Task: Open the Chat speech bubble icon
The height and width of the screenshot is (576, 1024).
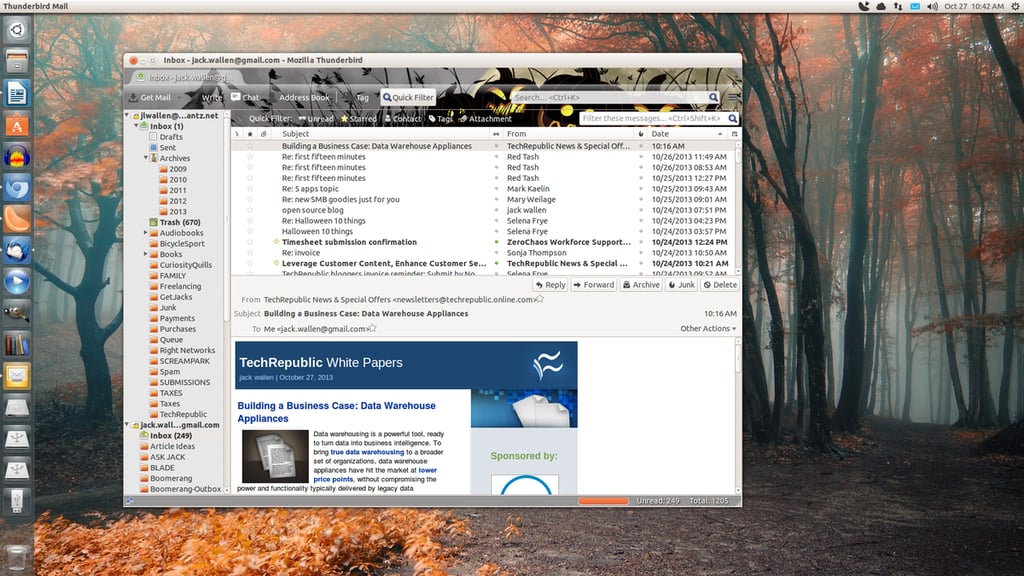Action: (236, 97)
